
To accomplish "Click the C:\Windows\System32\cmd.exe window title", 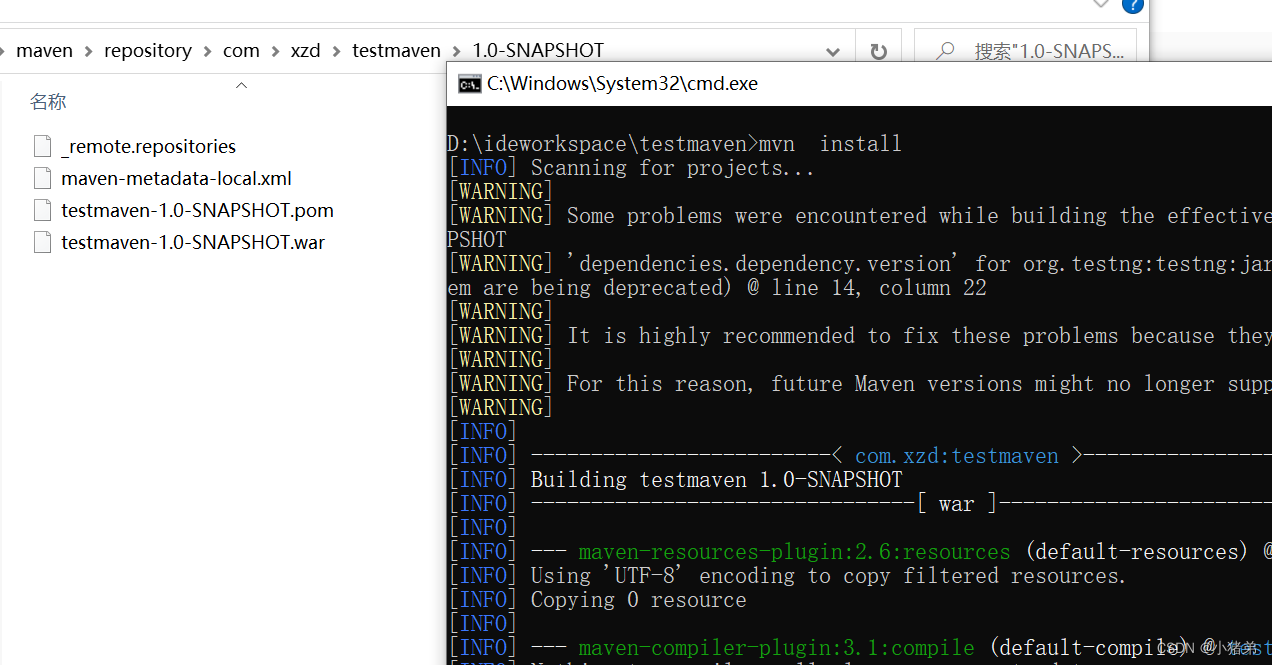I will tap(622, 84).
